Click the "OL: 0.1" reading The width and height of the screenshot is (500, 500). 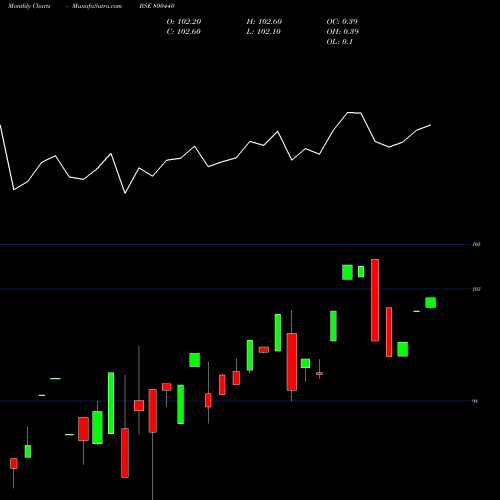pyautogui.click(x=340, y=42)
